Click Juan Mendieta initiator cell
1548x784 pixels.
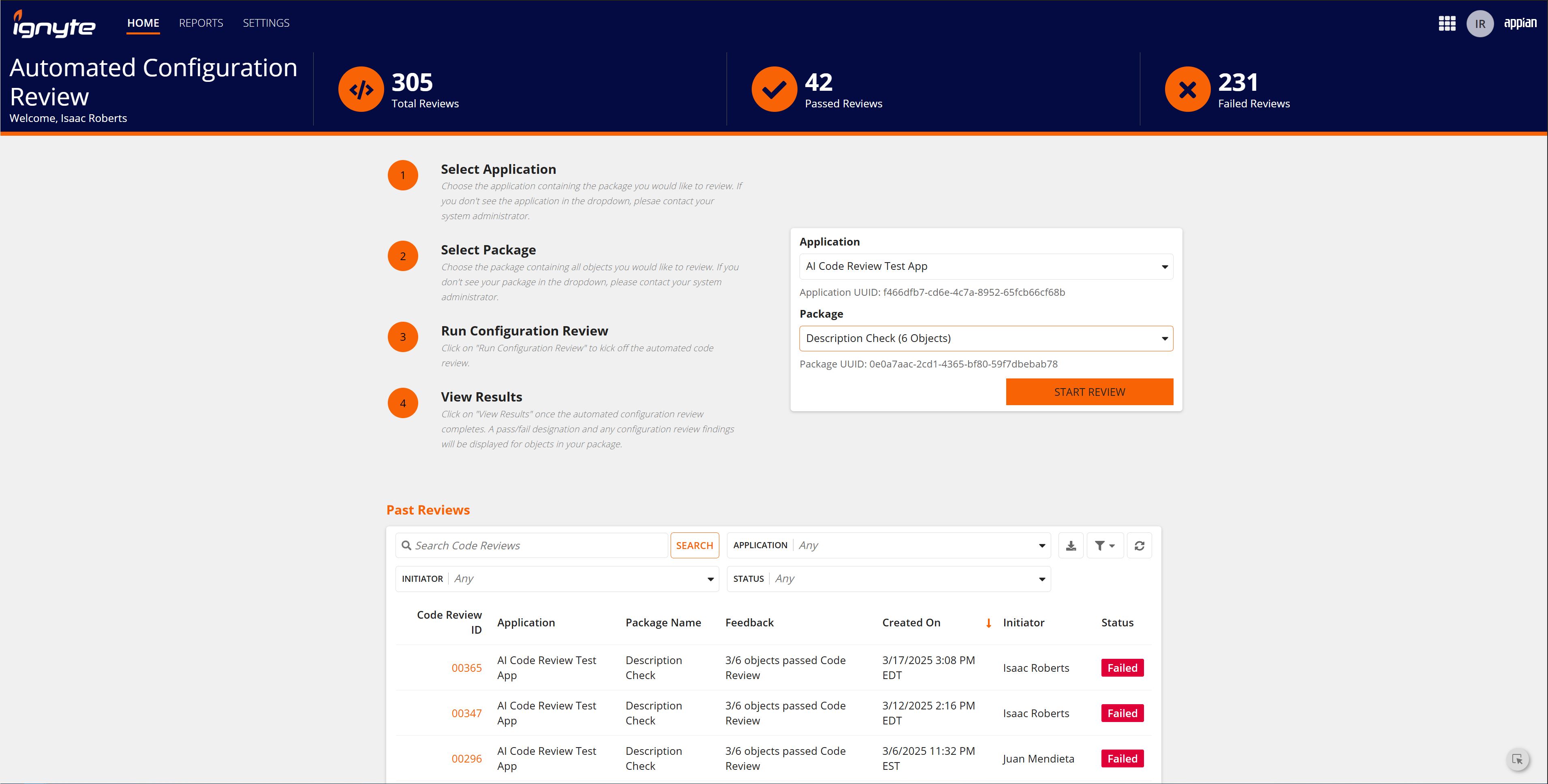click(1038, 759)
